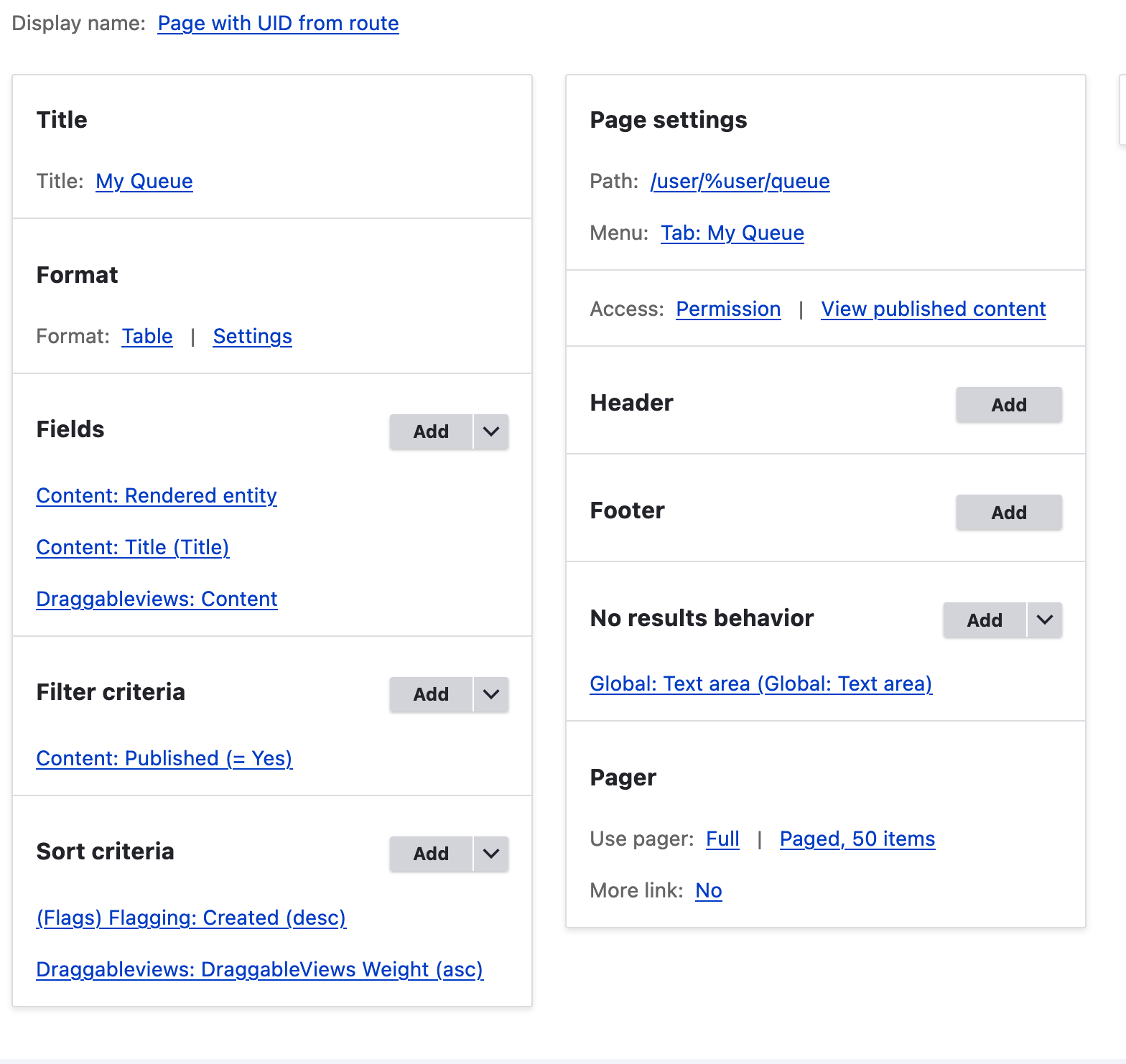Edit the /user/%user/queue path

click(x=740, y=181)
